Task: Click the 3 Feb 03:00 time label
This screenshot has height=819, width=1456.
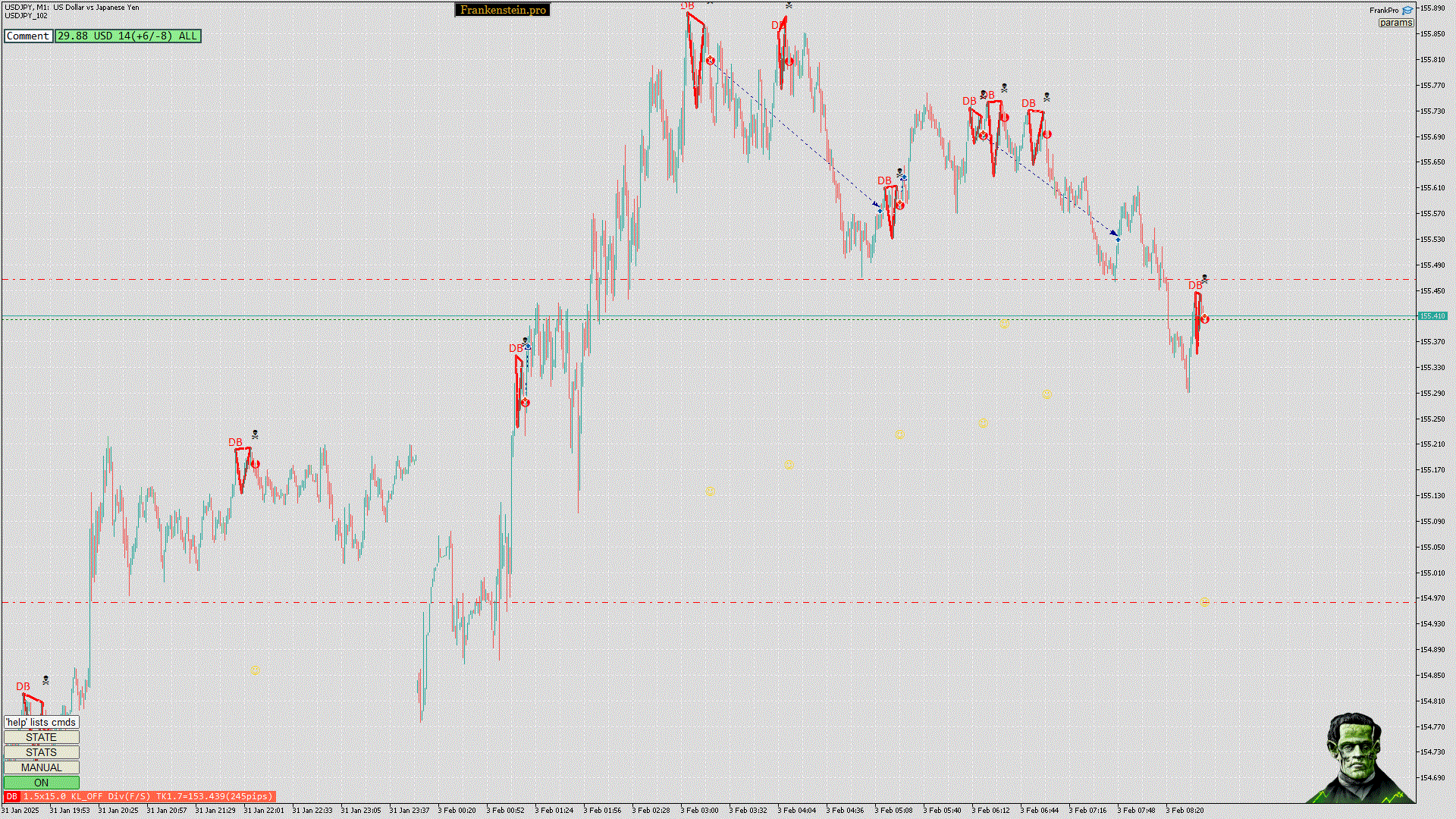Action: pos(699,810)
